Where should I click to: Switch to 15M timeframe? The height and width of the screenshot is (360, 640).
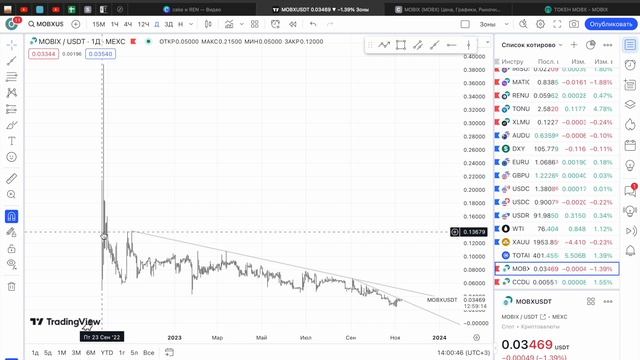tap(99, 24)
